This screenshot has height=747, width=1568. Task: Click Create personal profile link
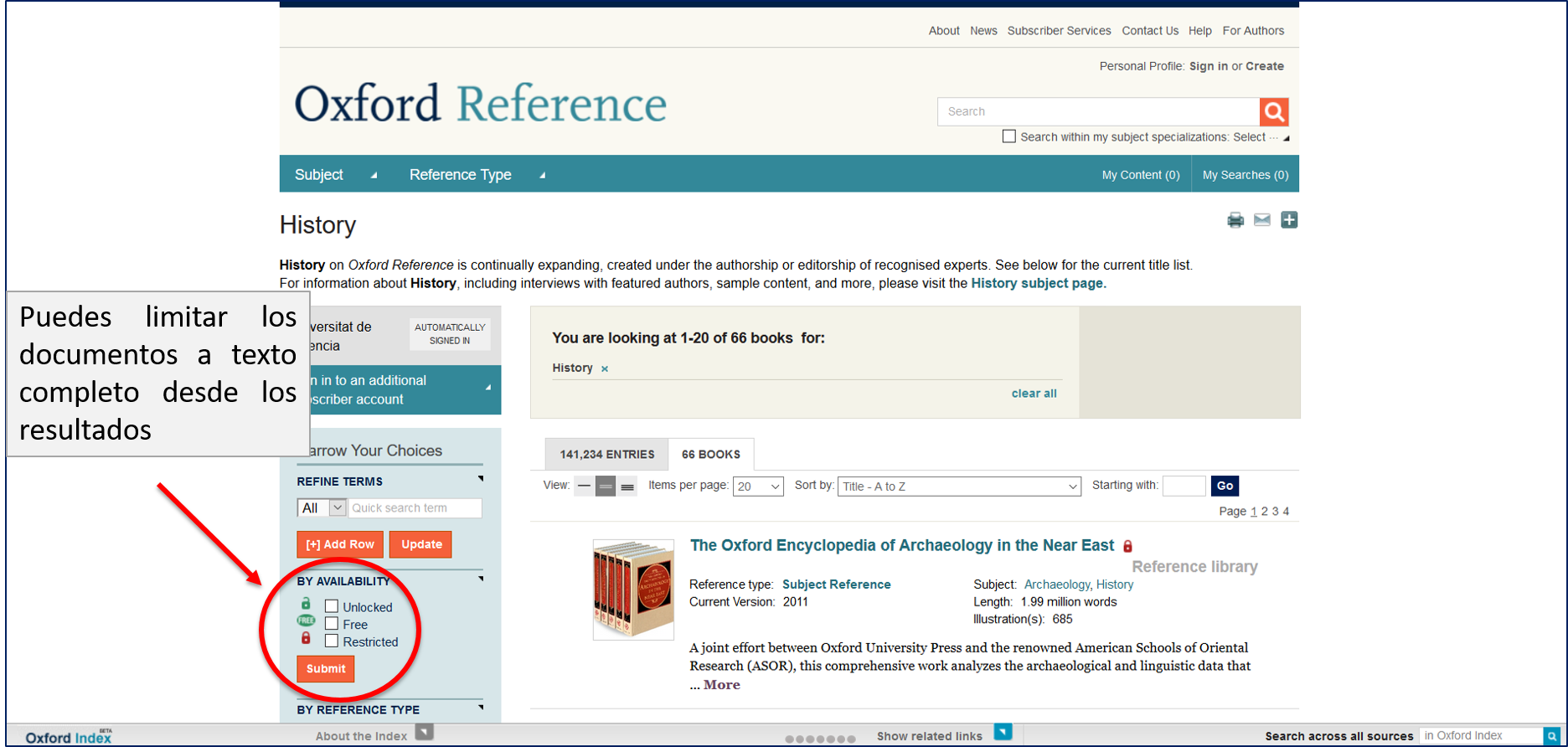(x=1265, y=66)
